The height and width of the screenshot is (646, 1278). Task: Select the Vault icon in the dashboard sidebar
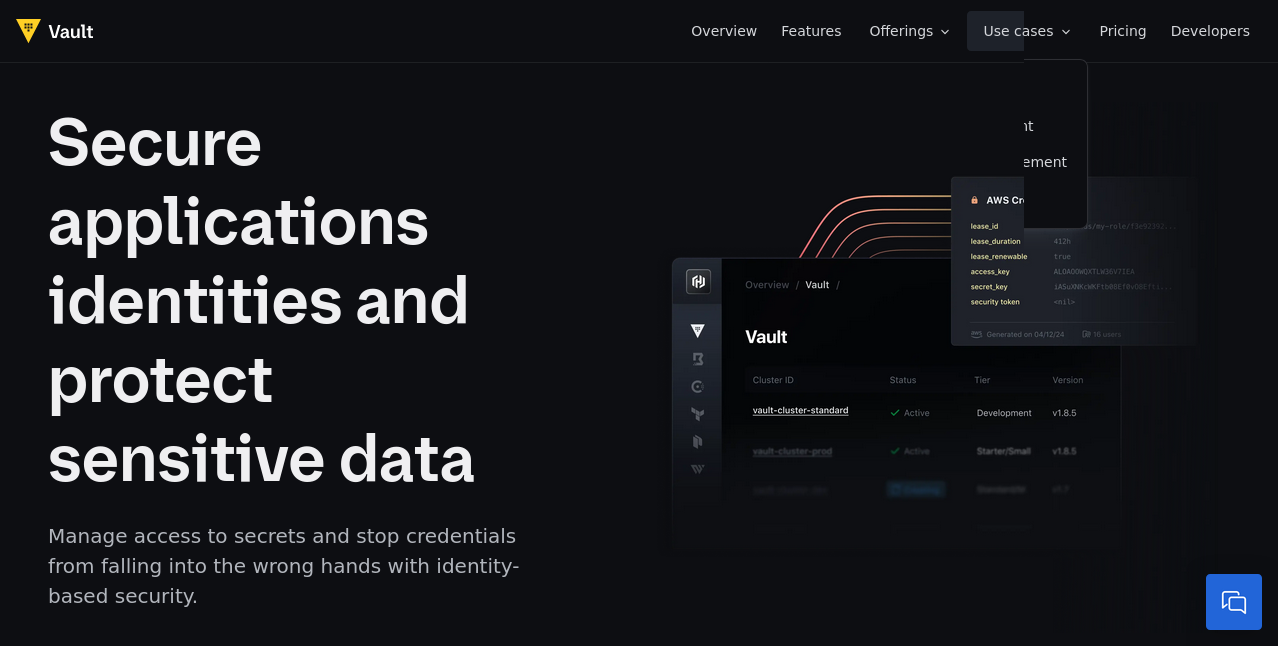(698, 330)
